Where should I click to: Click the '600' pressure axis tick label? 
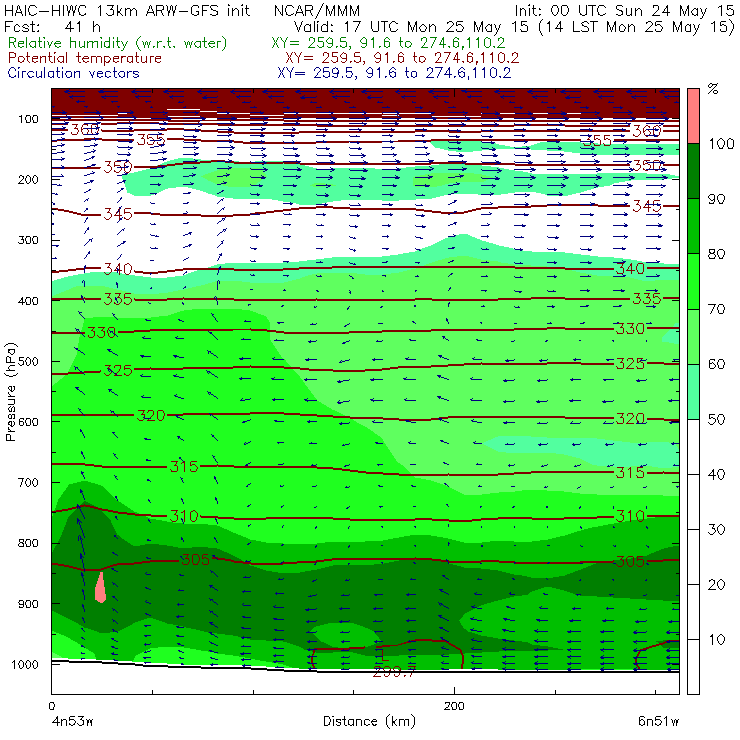tap(28, 422)
